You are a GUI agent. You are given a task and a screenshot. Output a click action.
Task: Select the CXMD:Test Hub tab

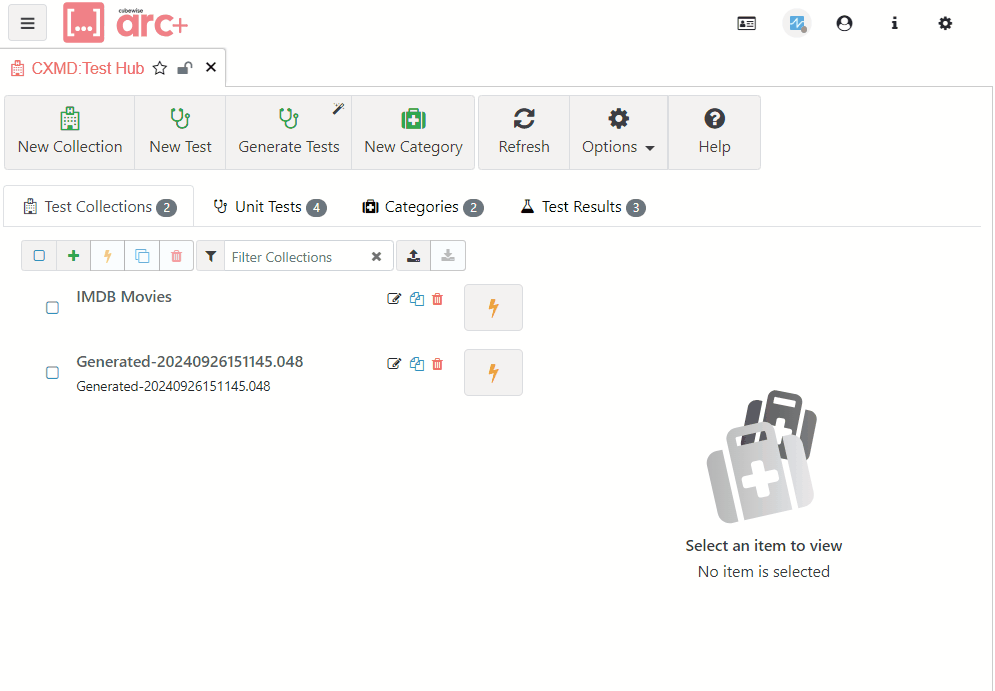coord(88,68)
